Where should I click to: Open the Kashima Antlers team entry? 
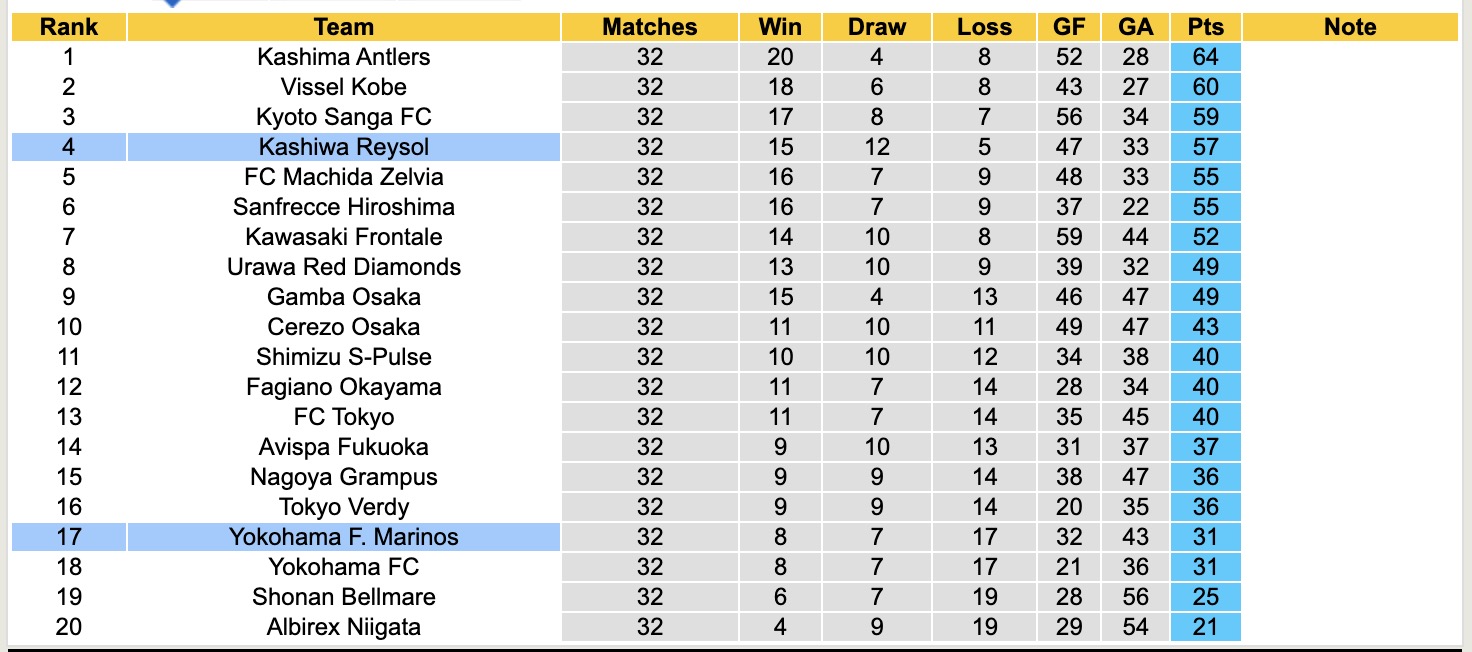point(343,57)
